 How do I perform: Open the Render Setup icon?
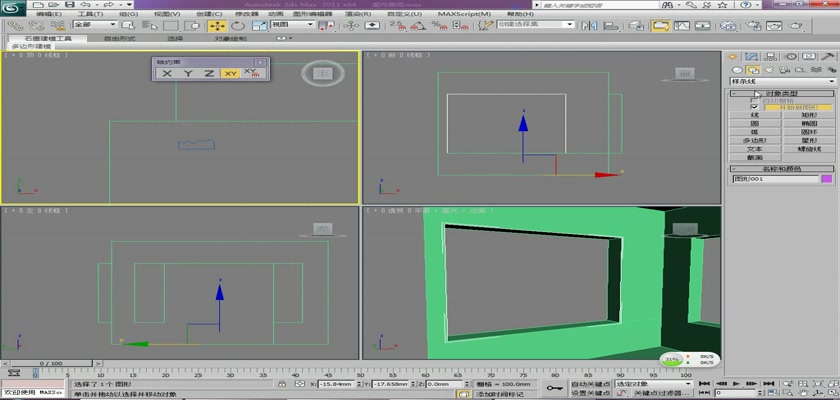[x=754, y=25]
